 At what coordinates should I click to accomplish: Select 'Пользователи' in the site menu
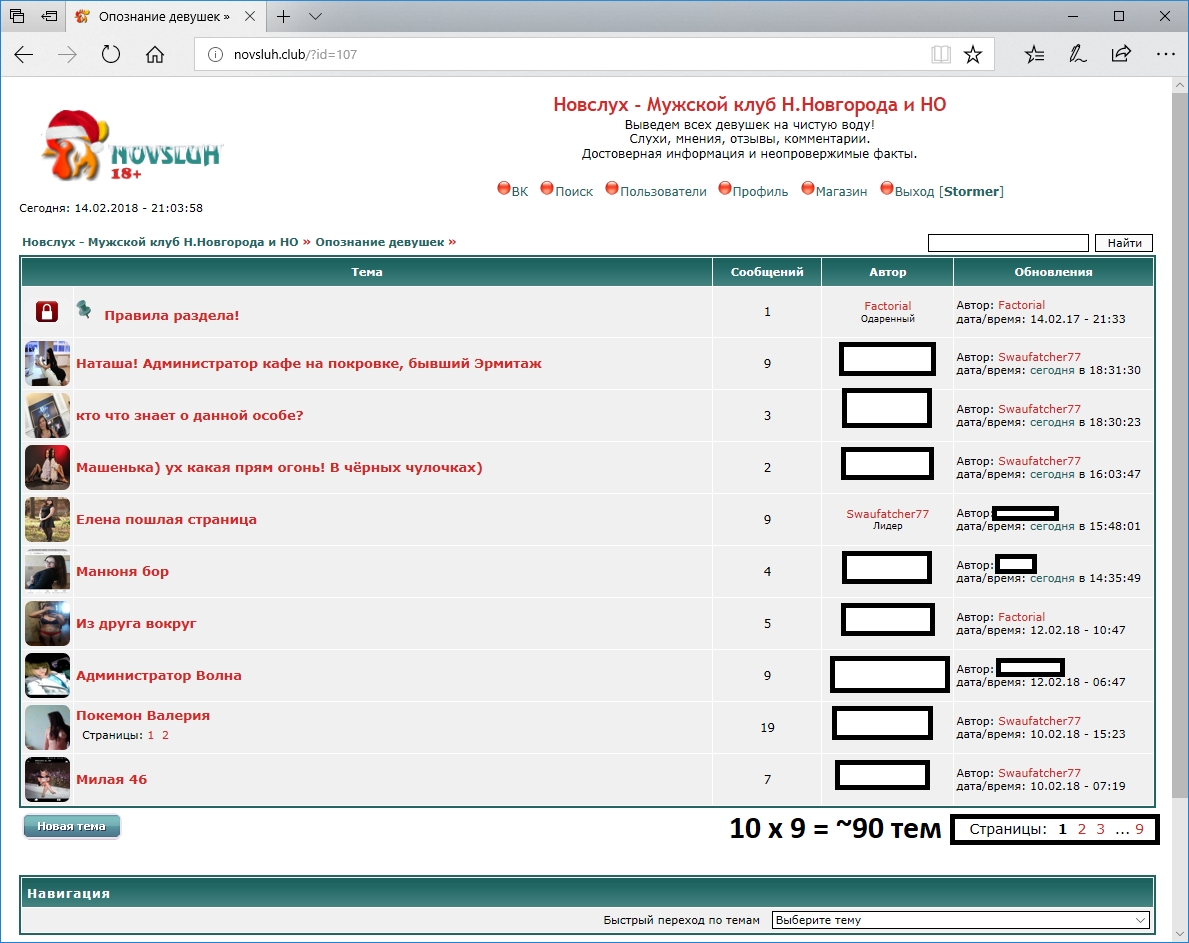coord(663,192)
